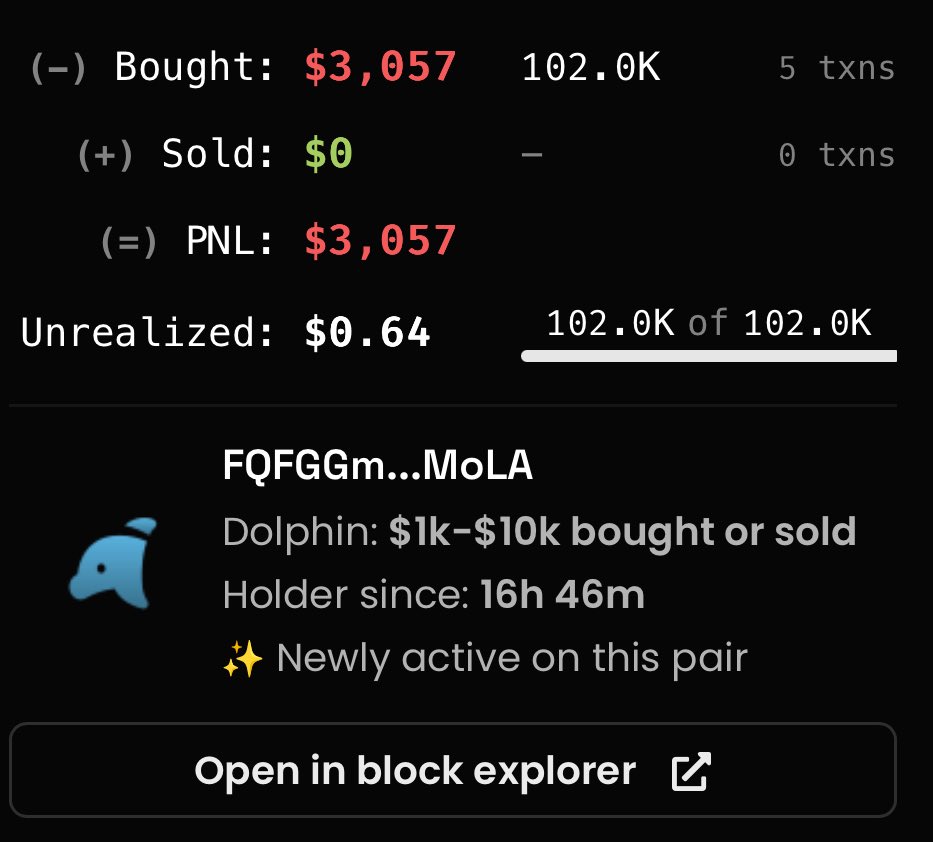Viewport: 933px width, 842px height.
Task: Open in block explorer button
Action: (x=453, y=770)
